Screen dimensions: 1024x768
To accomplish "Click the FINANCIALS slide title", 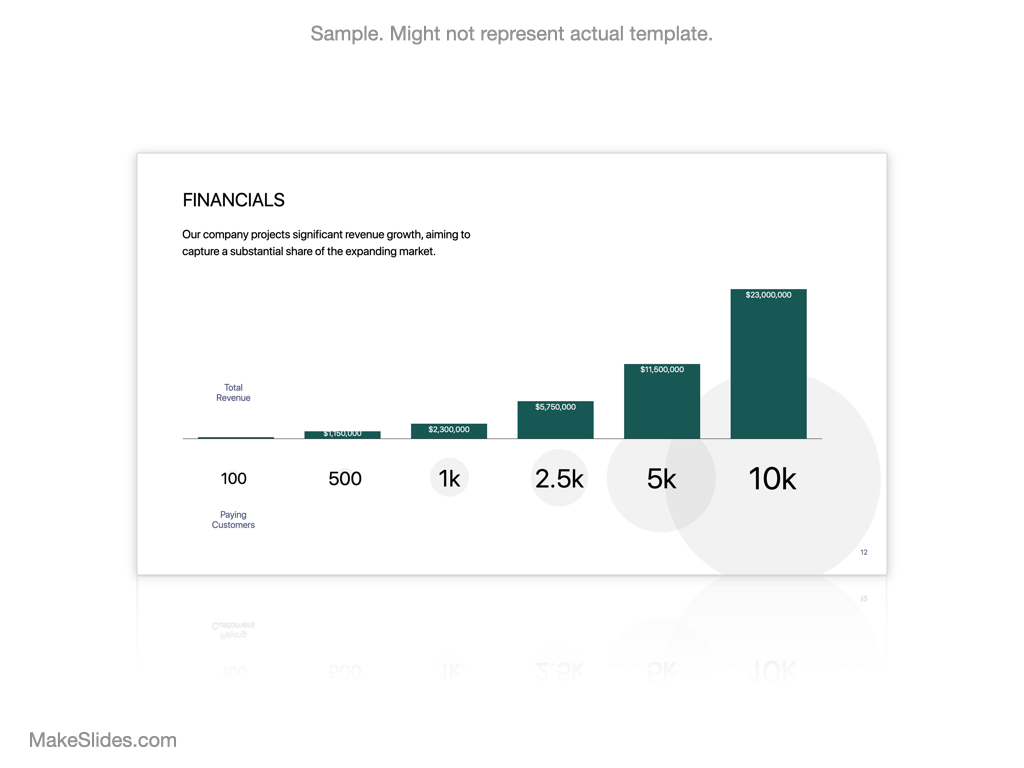I will click(x=233, y=200).
